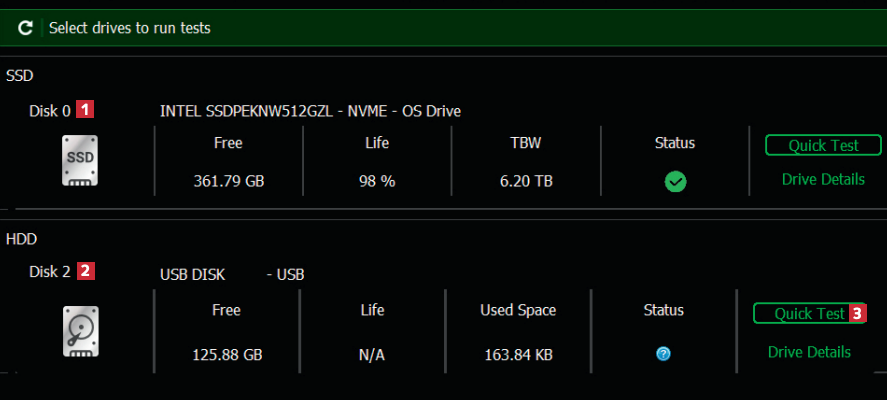Select the Disk 0 label
Image resolution: width=887 pixels, height=400 pixels.
[x=50, y=111]
